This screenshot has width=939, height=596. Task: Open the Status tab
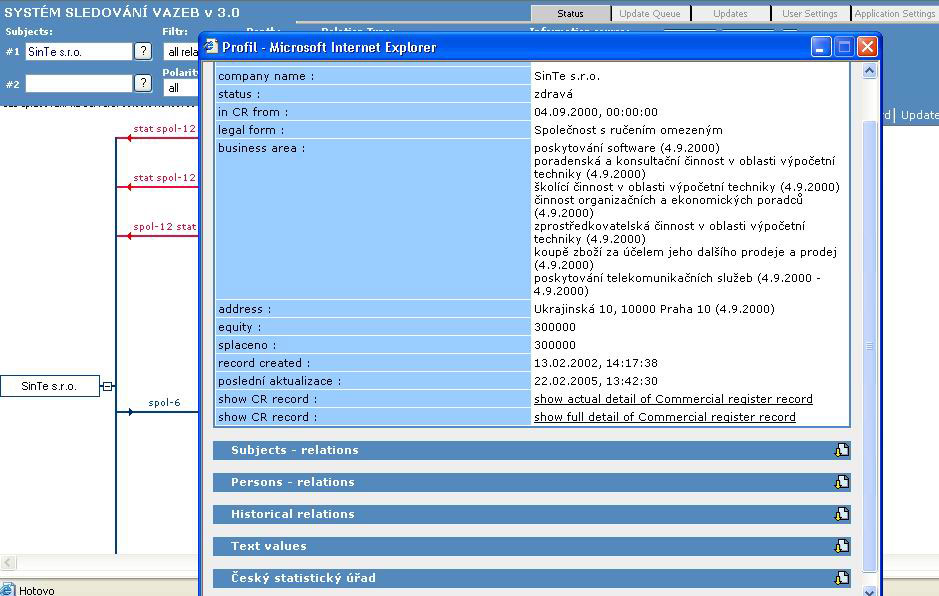(570, 13)
